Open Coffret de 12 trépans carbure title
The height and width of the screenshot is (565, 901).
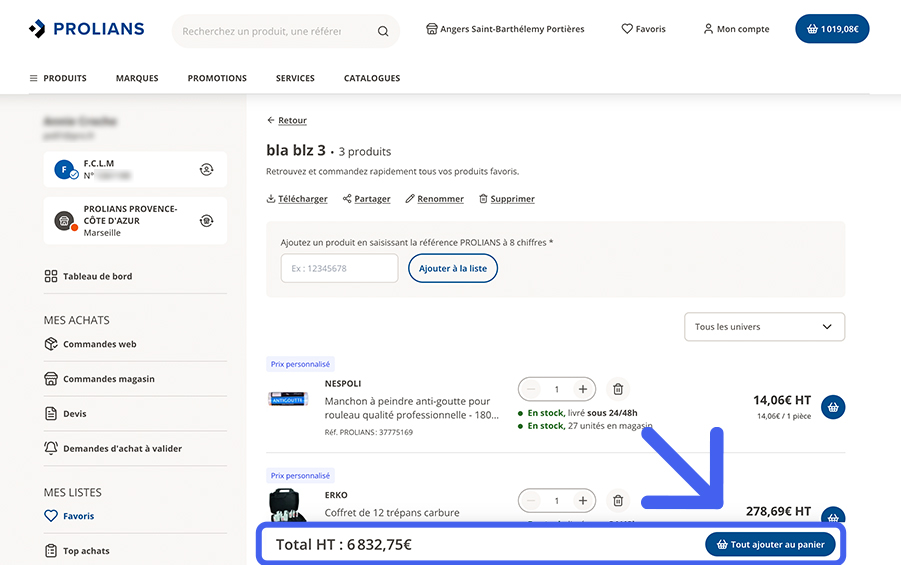(x=392, y=513)
